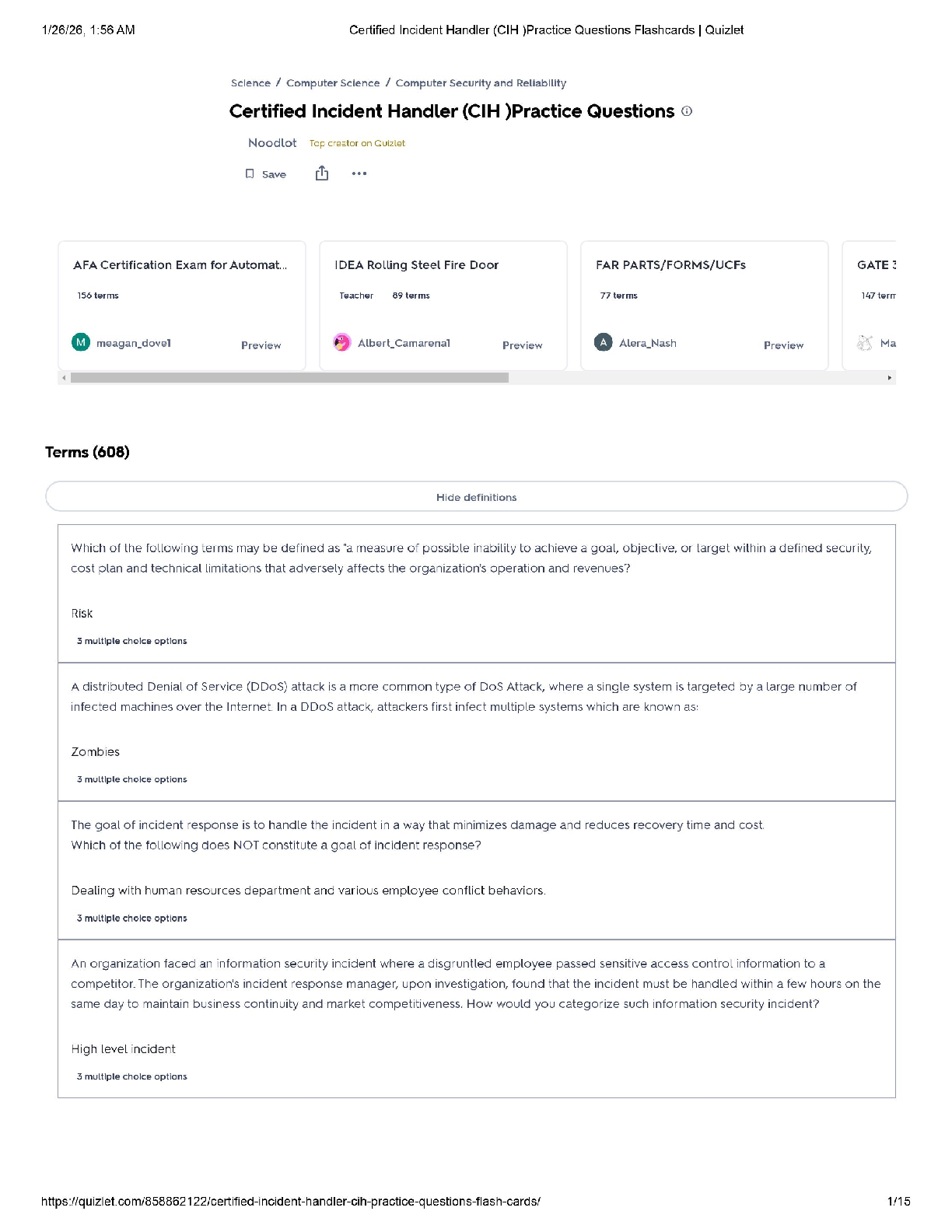Click the scroll-right arrow of the carousel
952x1232 pixels.
pyautogui.click(x=890, y=378)
